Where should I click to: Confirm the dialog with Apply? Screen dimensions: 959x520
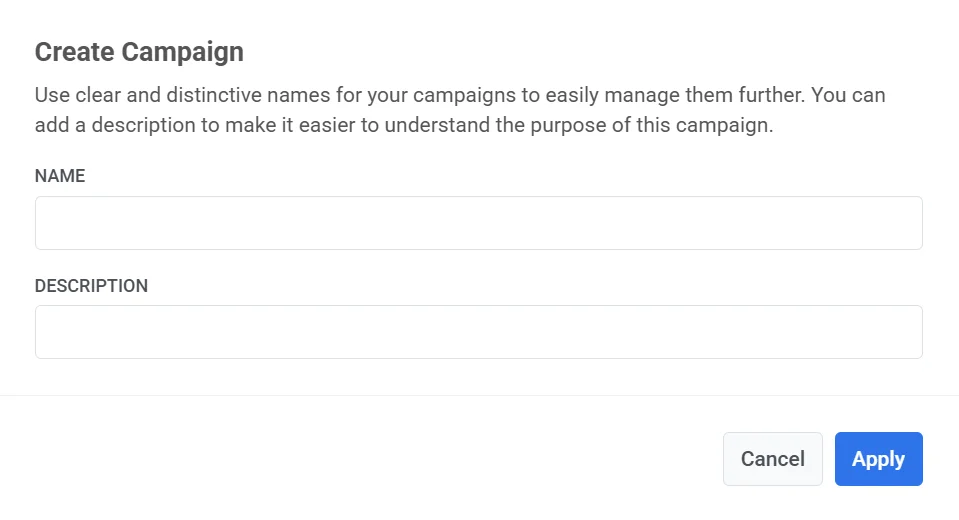click(x=878, y=459)
